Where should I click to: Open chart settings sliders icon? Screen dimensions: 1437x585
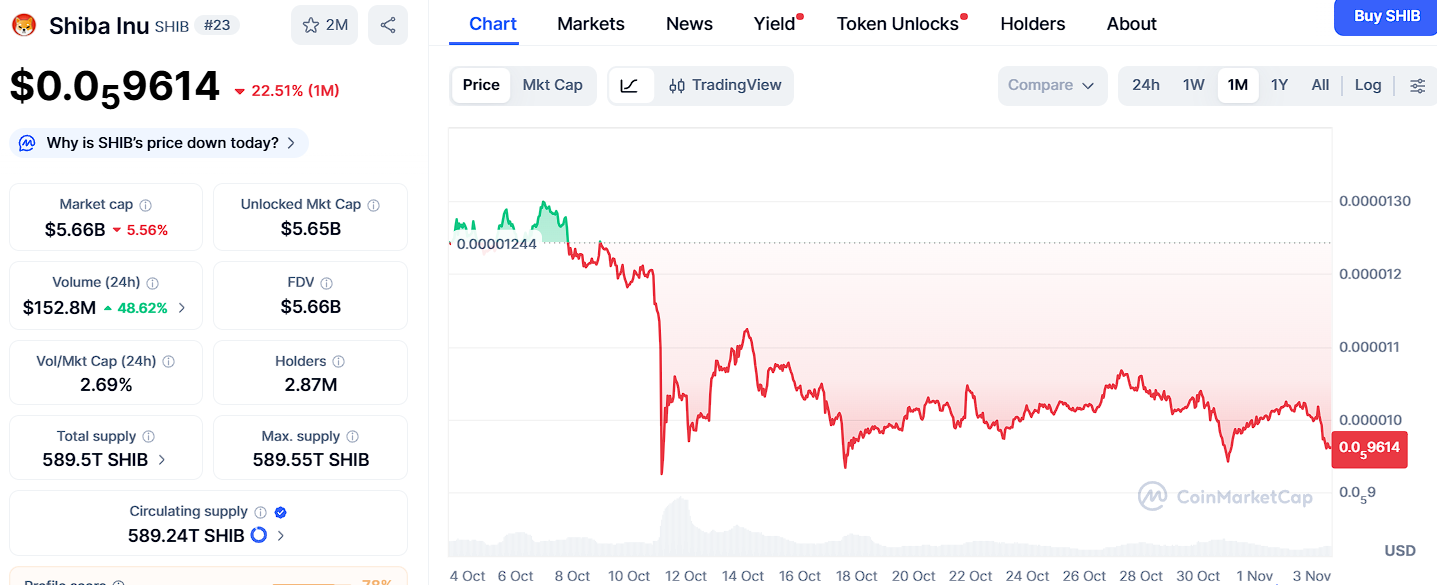[1417, 86]
